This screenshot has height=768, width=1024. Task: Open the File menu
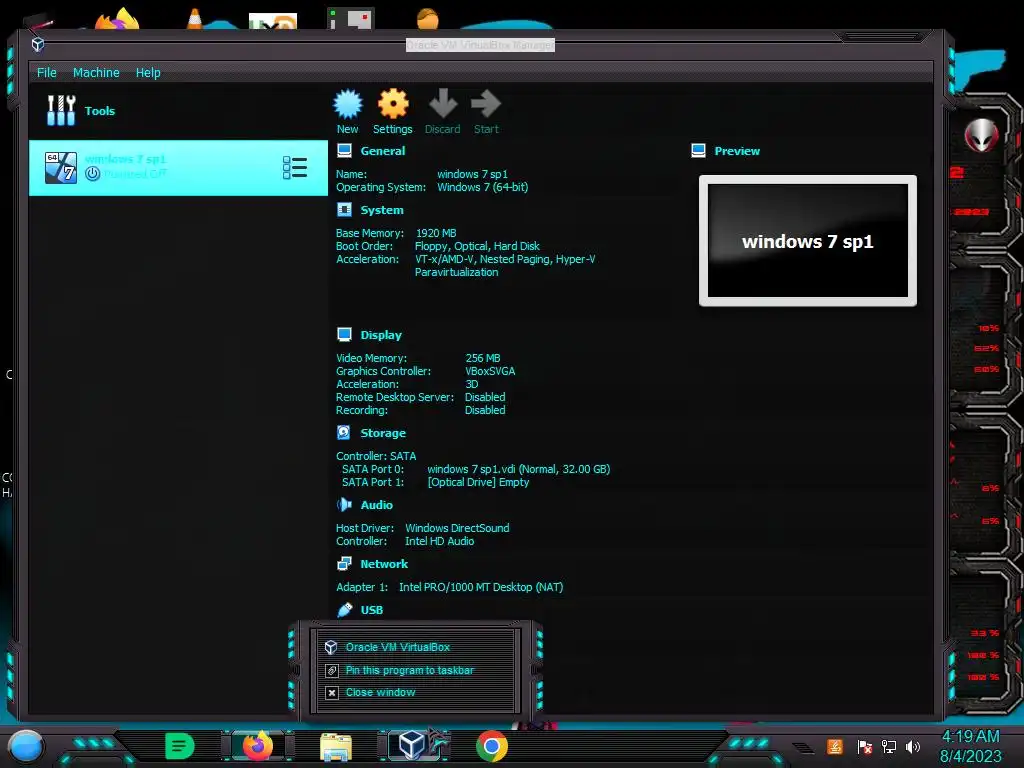click(x=46, y=72)
